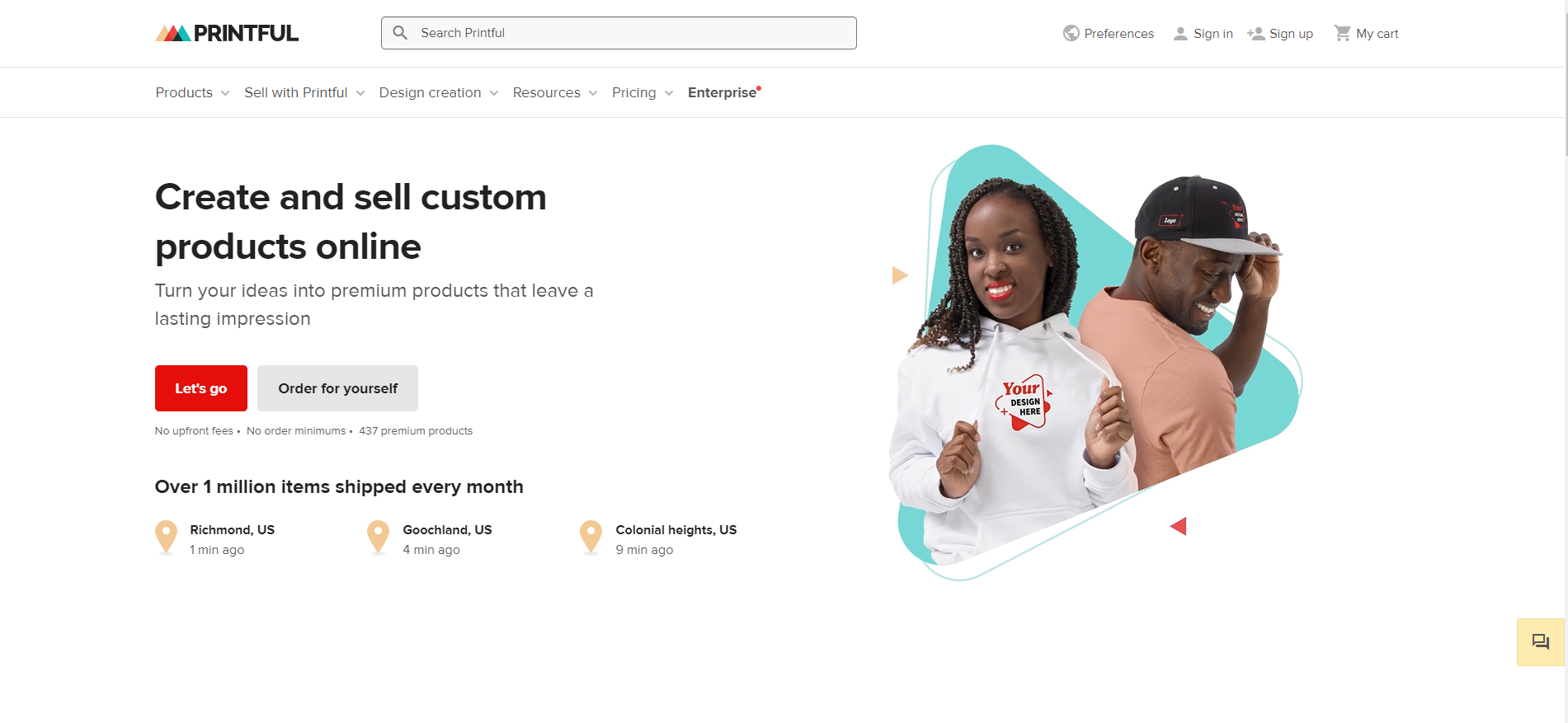1568x723 pixels.
Task: Click the red Let's go button
Action: coord(201,388)
